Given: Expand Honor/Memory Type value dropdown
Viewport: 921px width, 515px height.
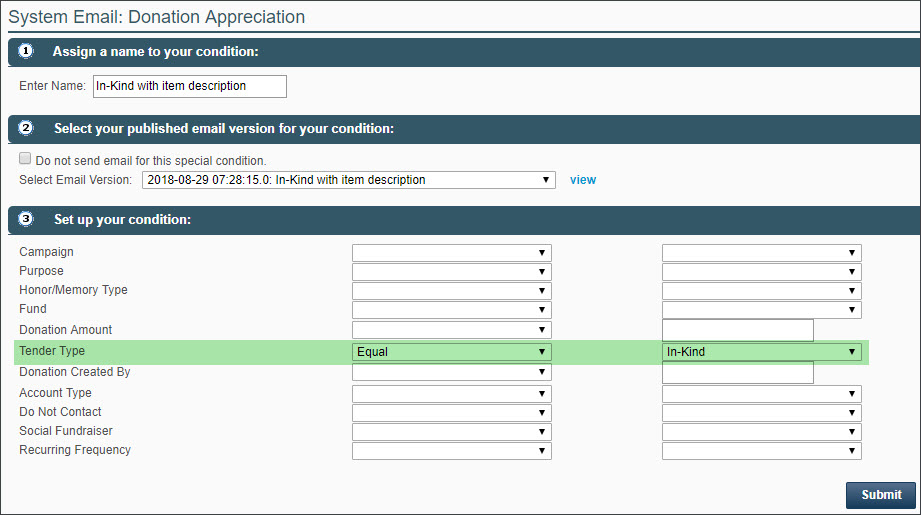Looking at the screenshot, I should point(761,291).
